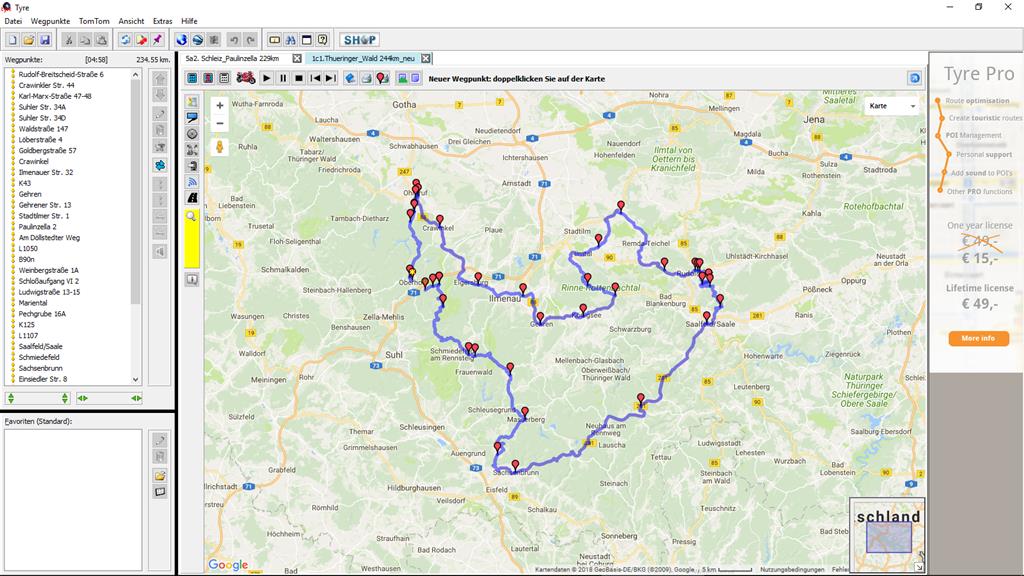This screenshot has height=576, width=1024.
Task: Click the scissors cut icon
Action: coord(69,40)
